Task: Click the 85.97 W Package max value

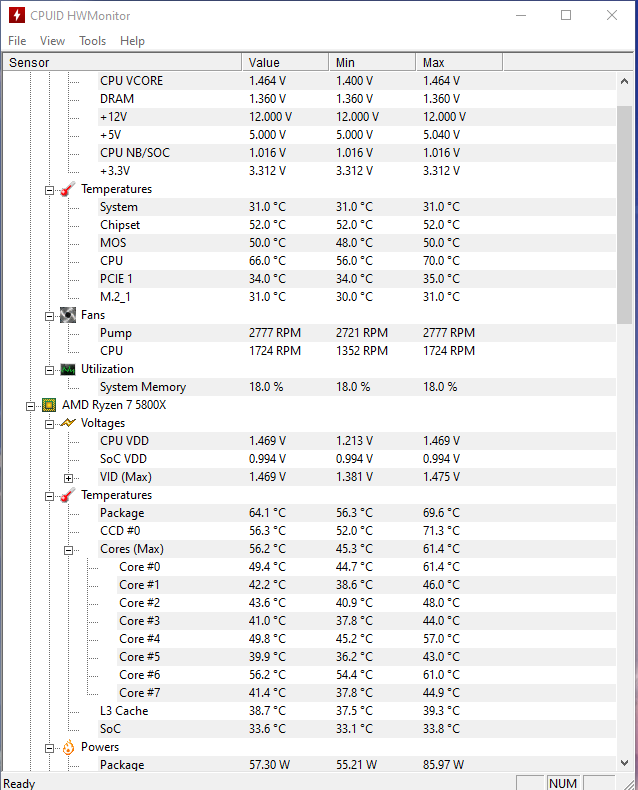Action: coord(443,765)
